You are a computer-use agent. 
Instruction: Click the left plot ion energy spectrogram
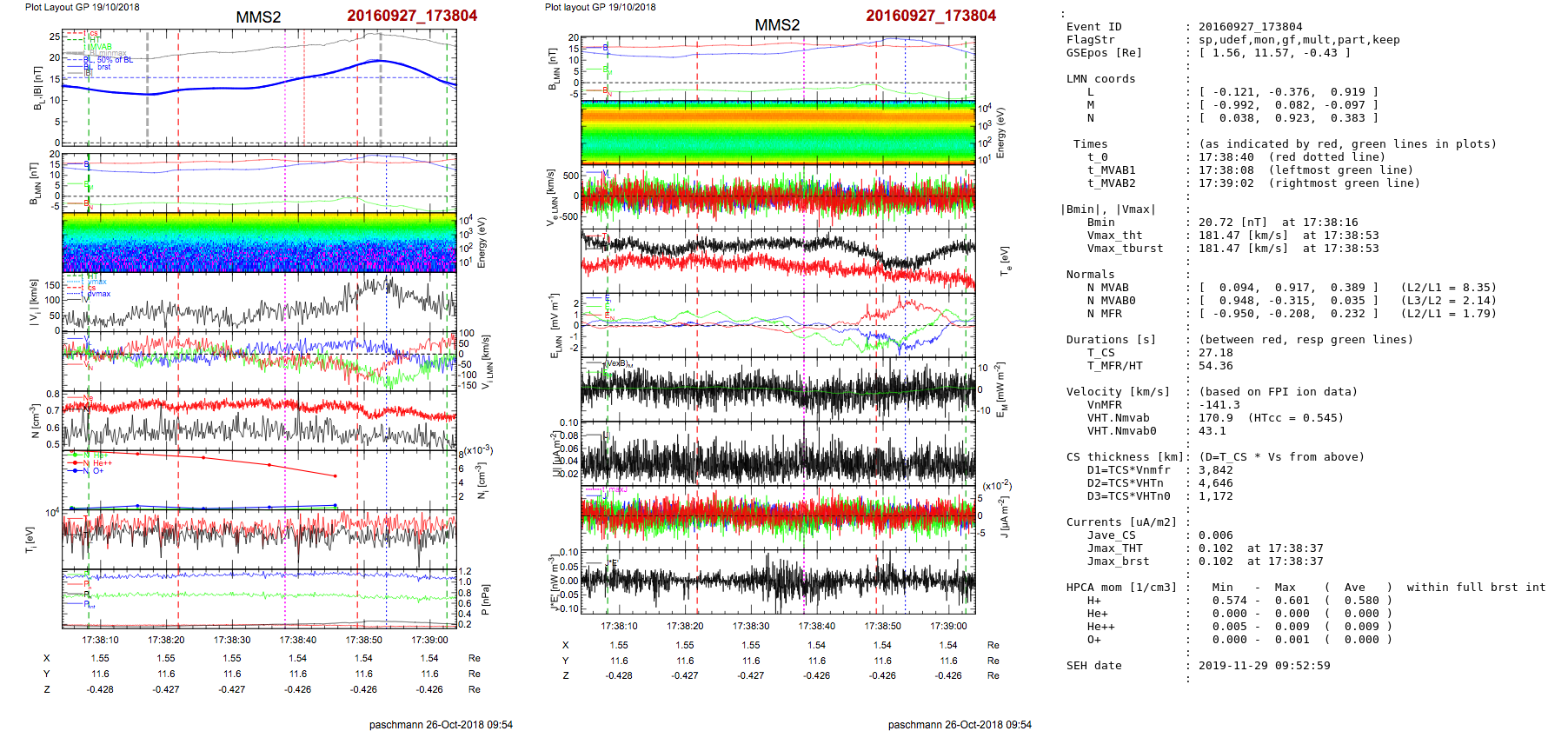[259, 243]
